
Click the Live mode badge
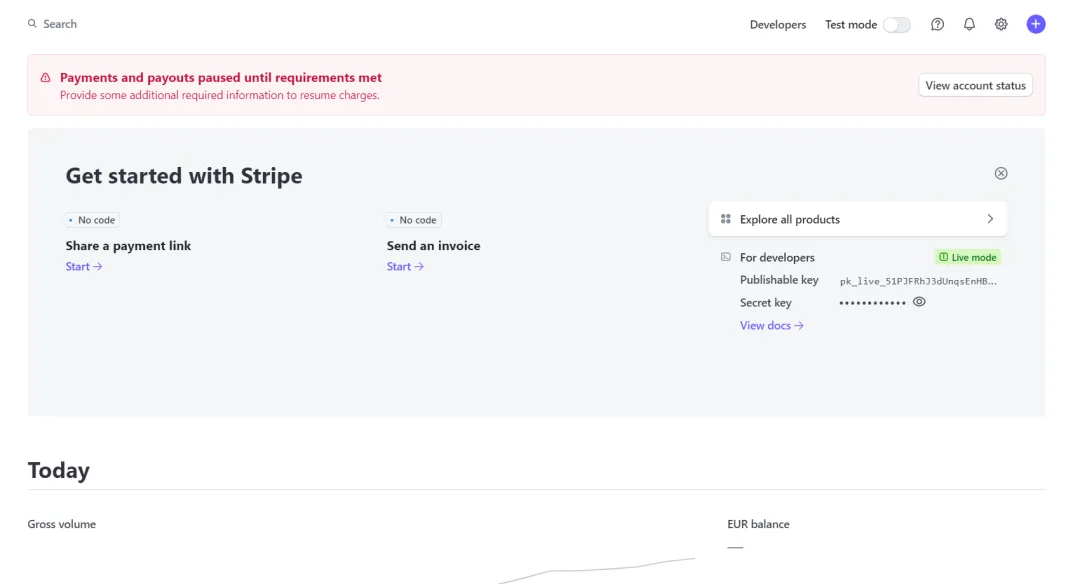968,258
